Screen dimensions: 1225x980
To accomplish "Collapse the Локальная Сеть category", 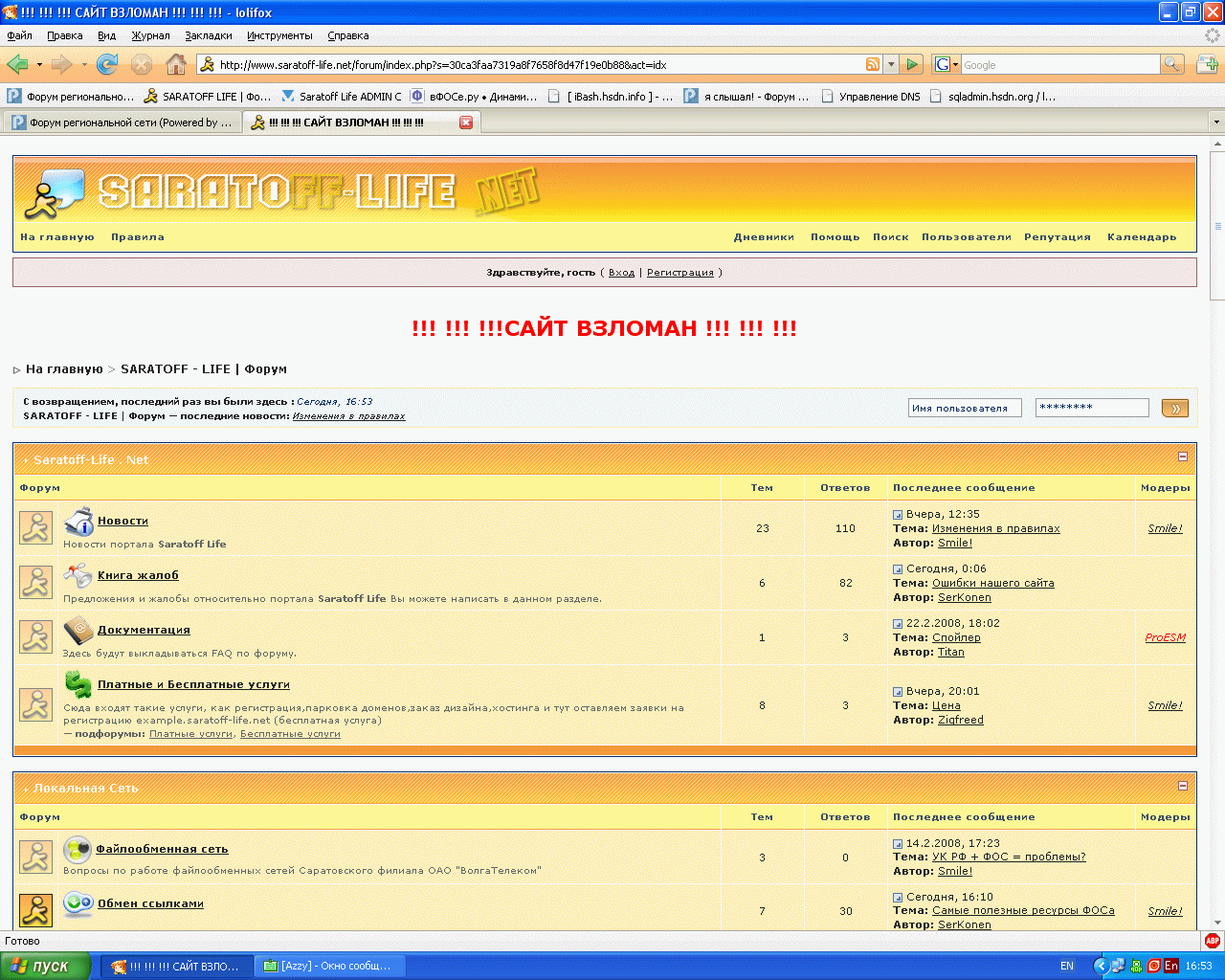I will 1183,786.
